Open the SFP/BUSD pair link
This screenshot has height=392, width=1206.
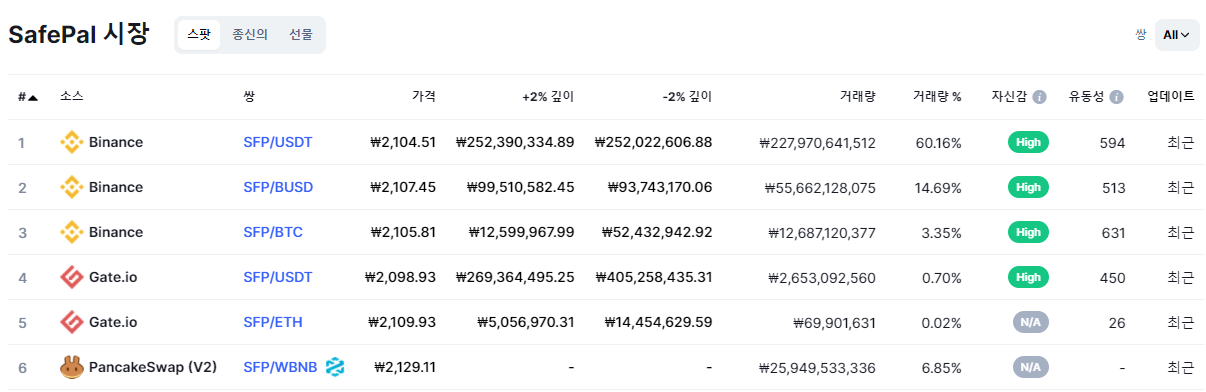278,187
